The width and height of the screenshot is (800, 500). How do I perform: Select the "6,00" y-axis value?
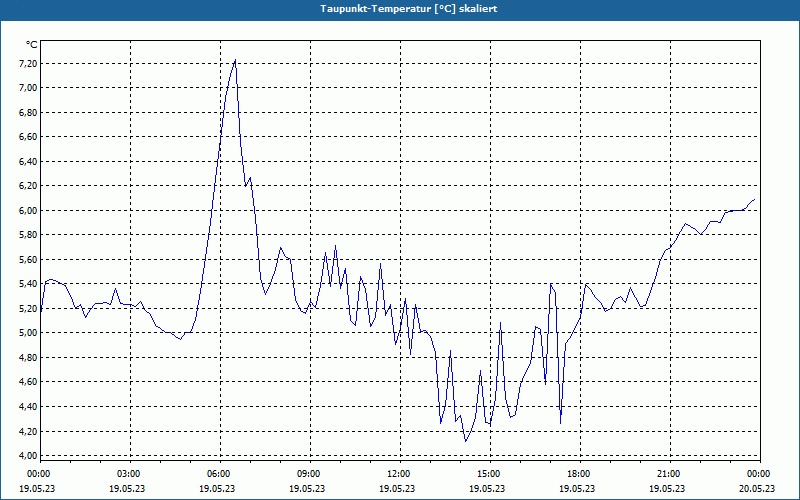click(28, 210)
